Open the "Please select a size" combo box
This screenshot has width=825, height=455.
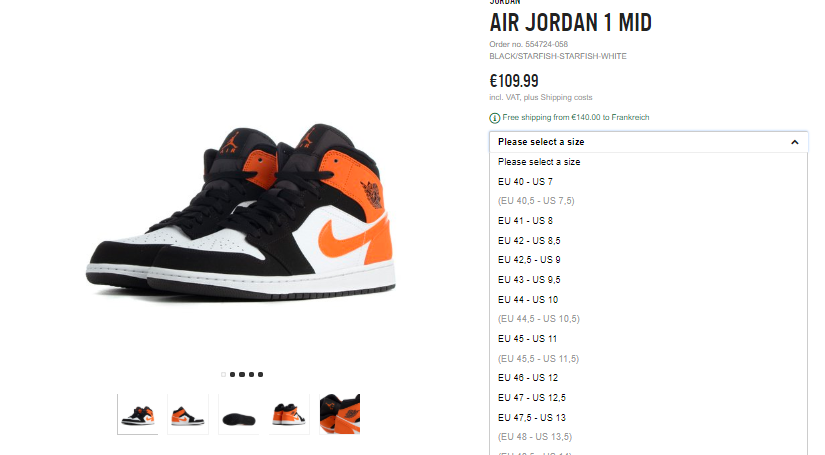(648, 142)
